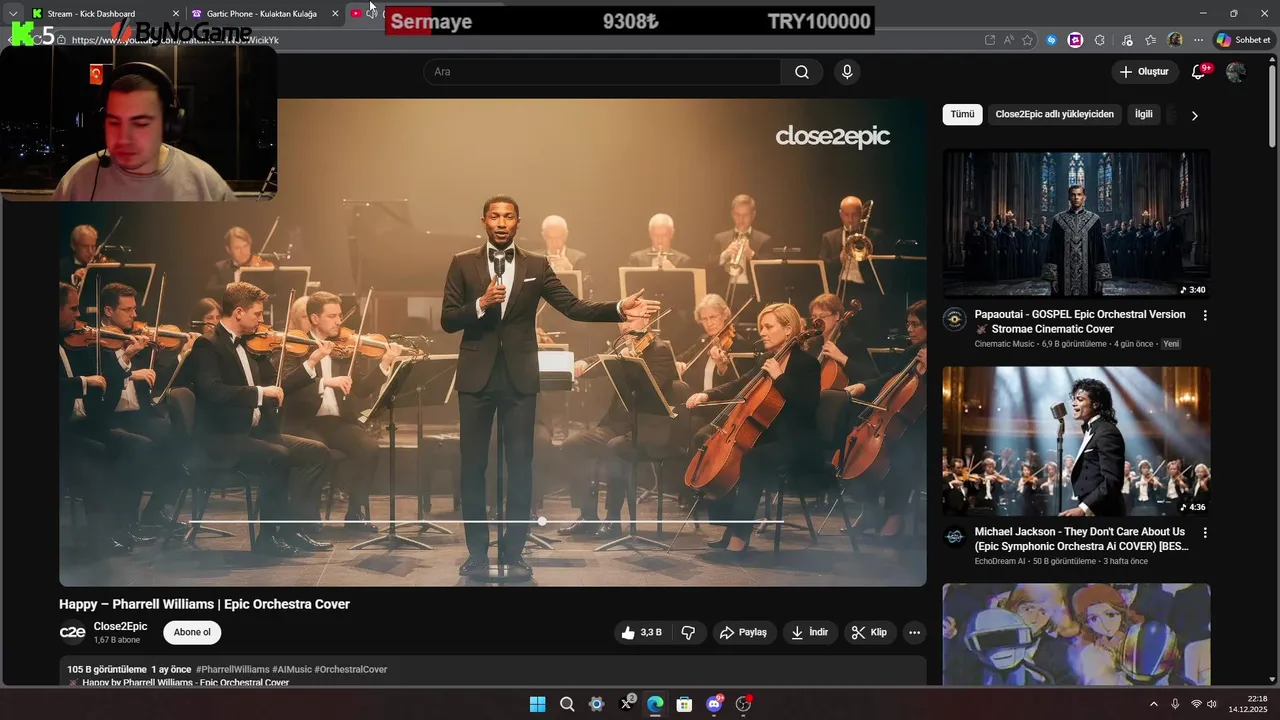Image resolution: width=1280 pixels, height=720 pixels.
Task: Select the Tümü filter chip
Action: coord(962,114)
